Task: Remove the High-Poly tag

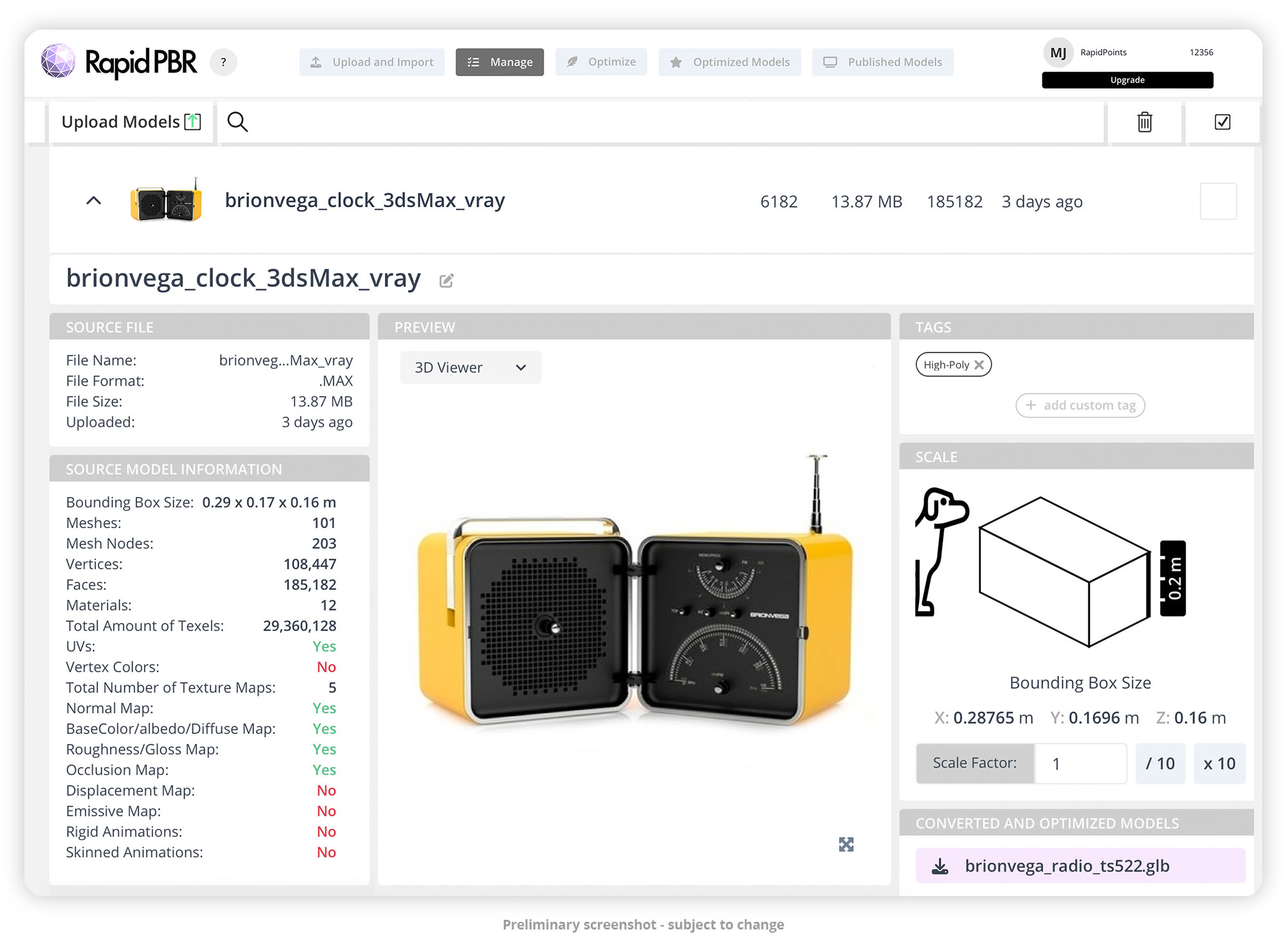Action: 979,365
